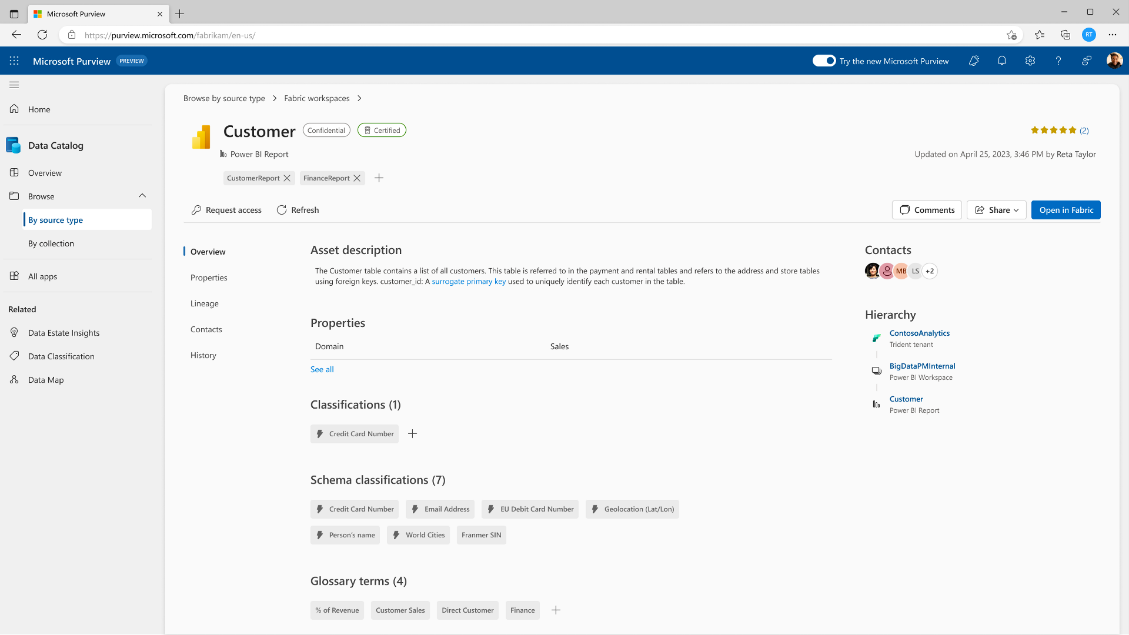The width and height of the screenshot is (1129, 635).
Task: Click Fabric workspaces breadcrumb
Action: pos(316,98)
